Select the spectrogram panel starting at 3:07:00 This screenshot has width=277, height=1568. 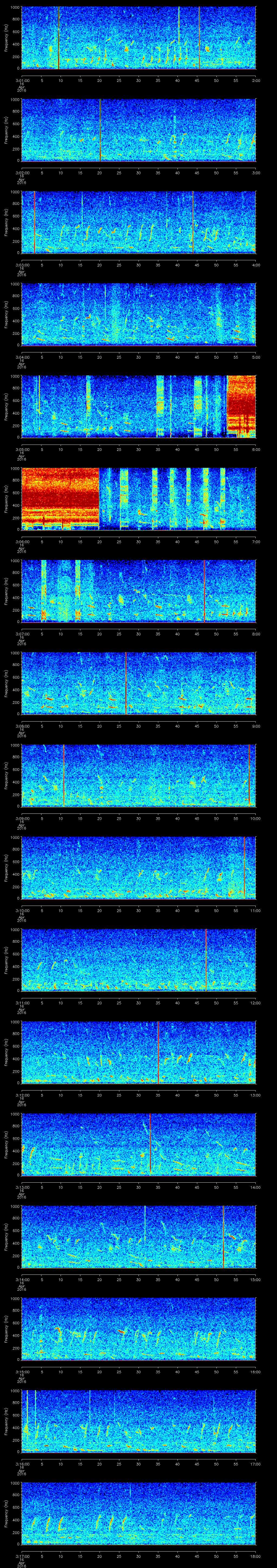(139, 591)
